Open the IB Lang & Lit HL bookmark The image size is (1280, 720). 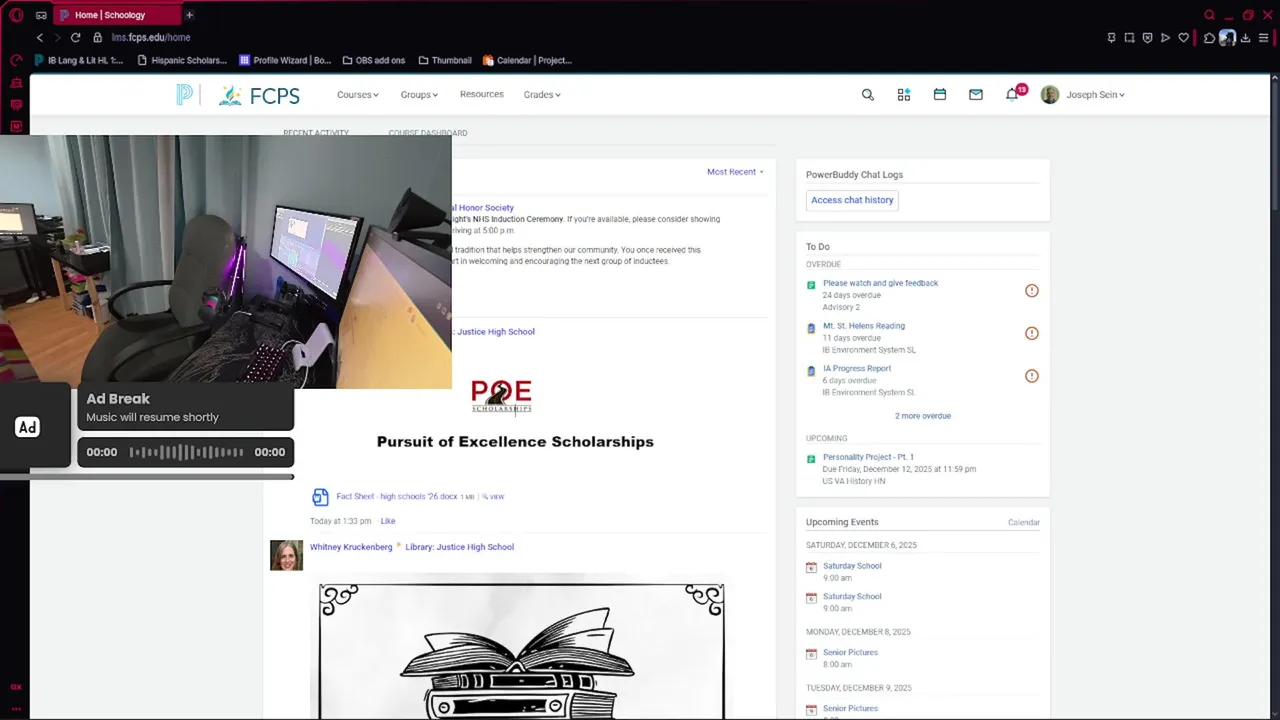tap(79, 60)
